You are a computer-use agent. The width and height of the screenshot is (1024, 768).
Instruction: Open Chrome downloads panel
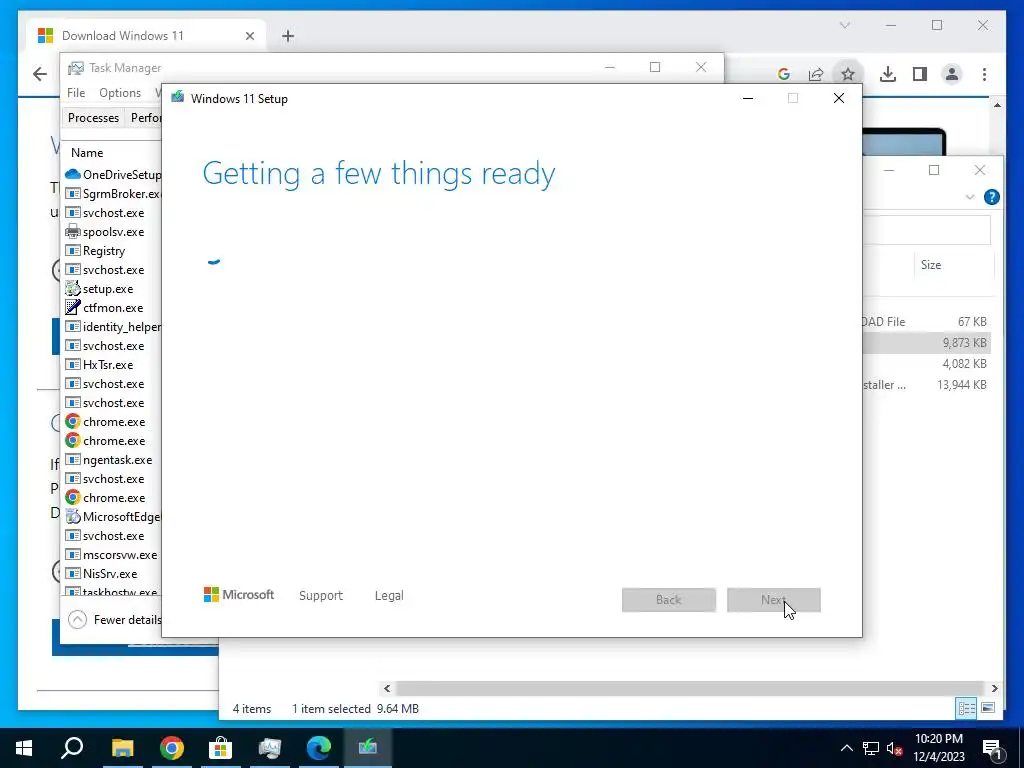888,74
